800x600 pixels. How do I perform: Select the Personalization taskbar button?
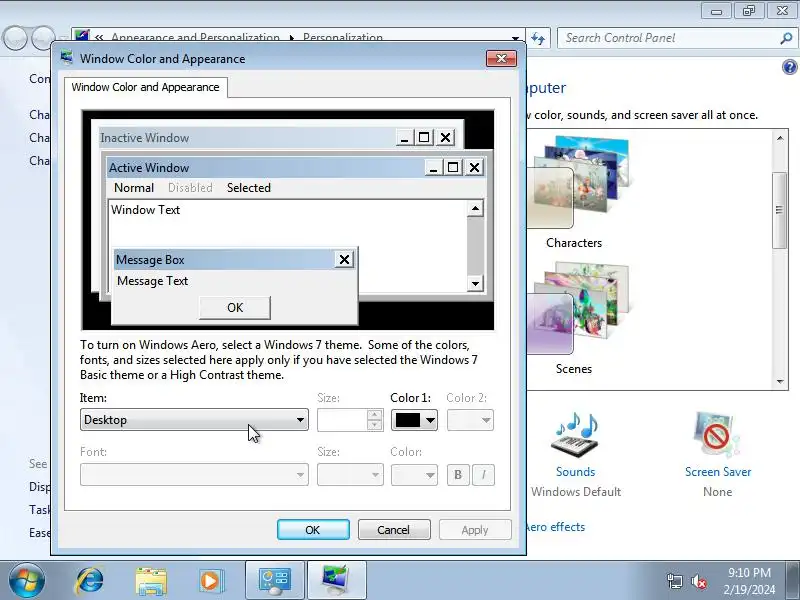(x=336, y=581)
